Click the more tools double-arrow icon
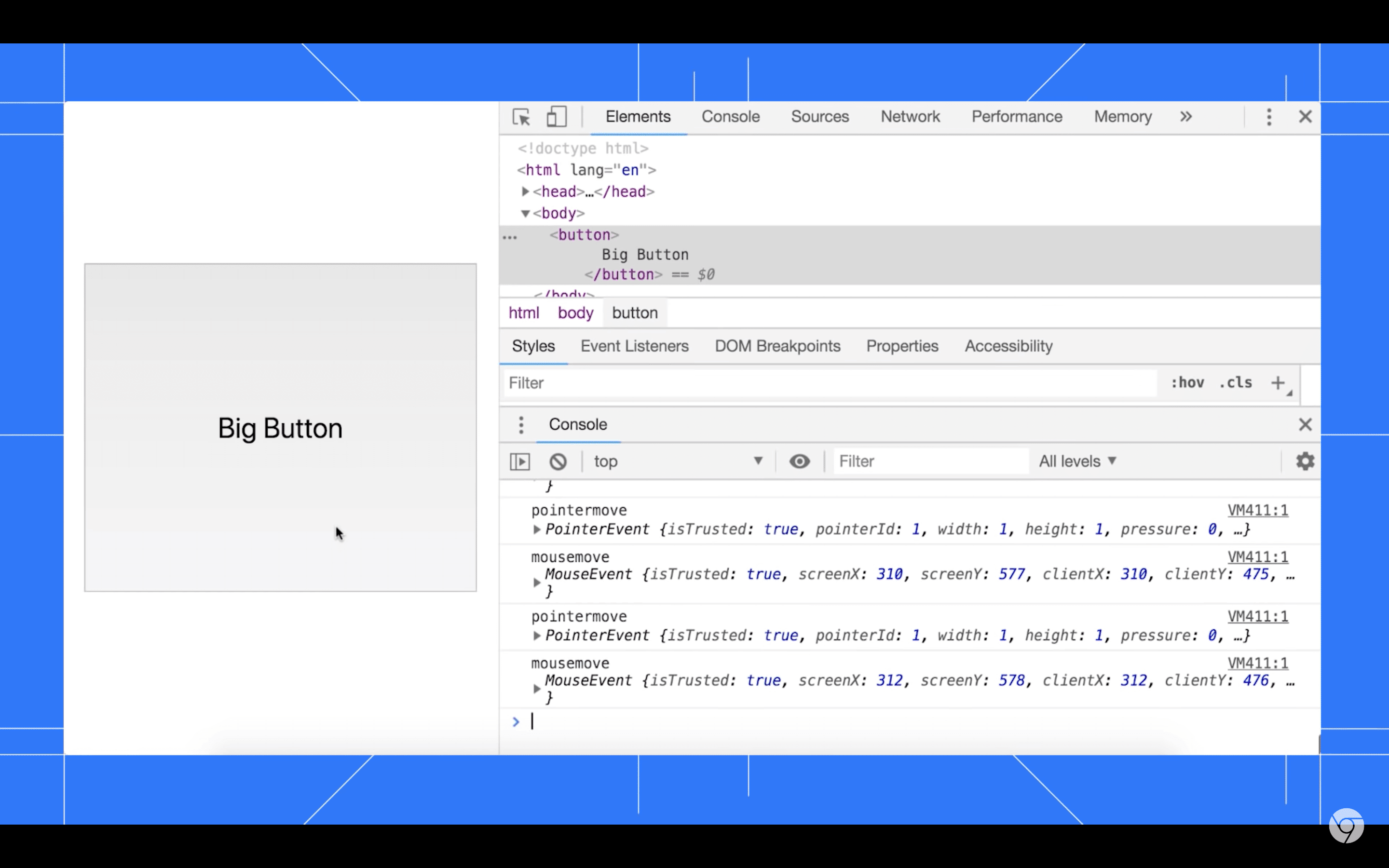 [x=1185, y=117]
